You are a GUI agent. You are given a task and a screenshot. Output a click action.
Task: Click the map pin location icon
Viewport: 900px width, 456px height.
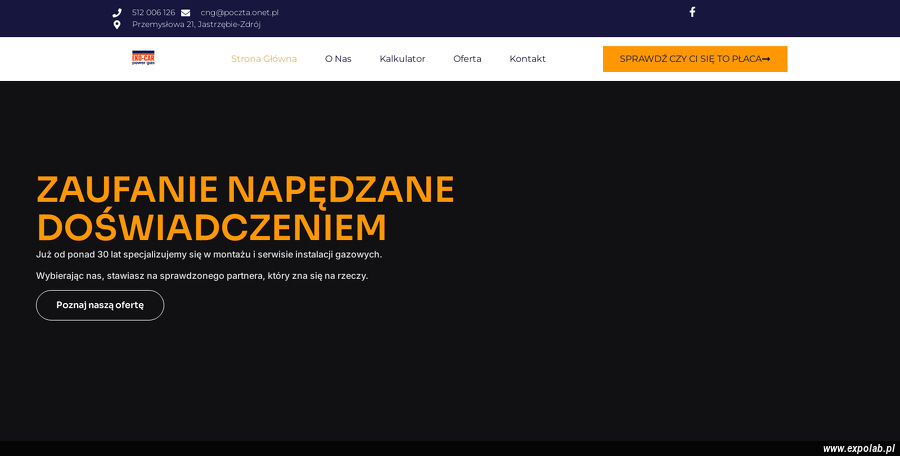click(117, 25)
